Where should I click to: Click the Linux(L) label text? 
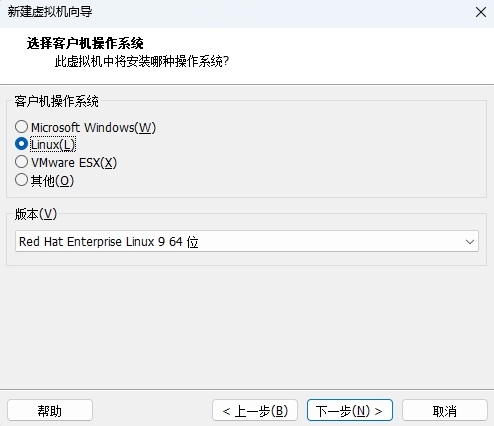point(53,145)
